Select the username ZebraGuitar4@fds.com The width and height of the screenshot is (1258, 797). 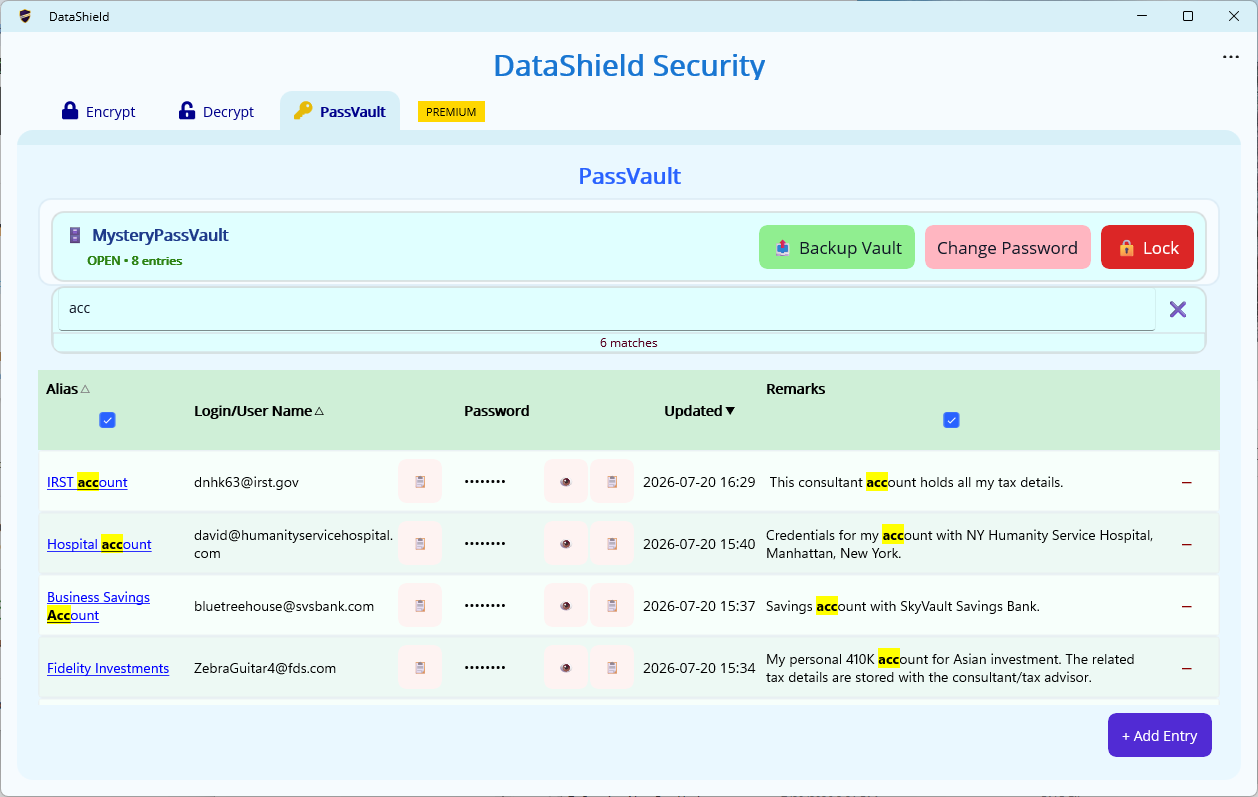pos(265,668)
